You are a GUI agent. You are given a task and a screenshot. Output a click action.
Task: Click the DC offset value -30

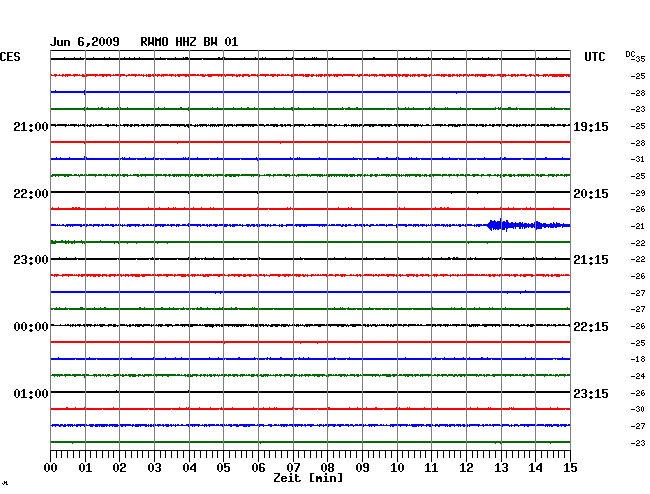click(x=638, y=409)
